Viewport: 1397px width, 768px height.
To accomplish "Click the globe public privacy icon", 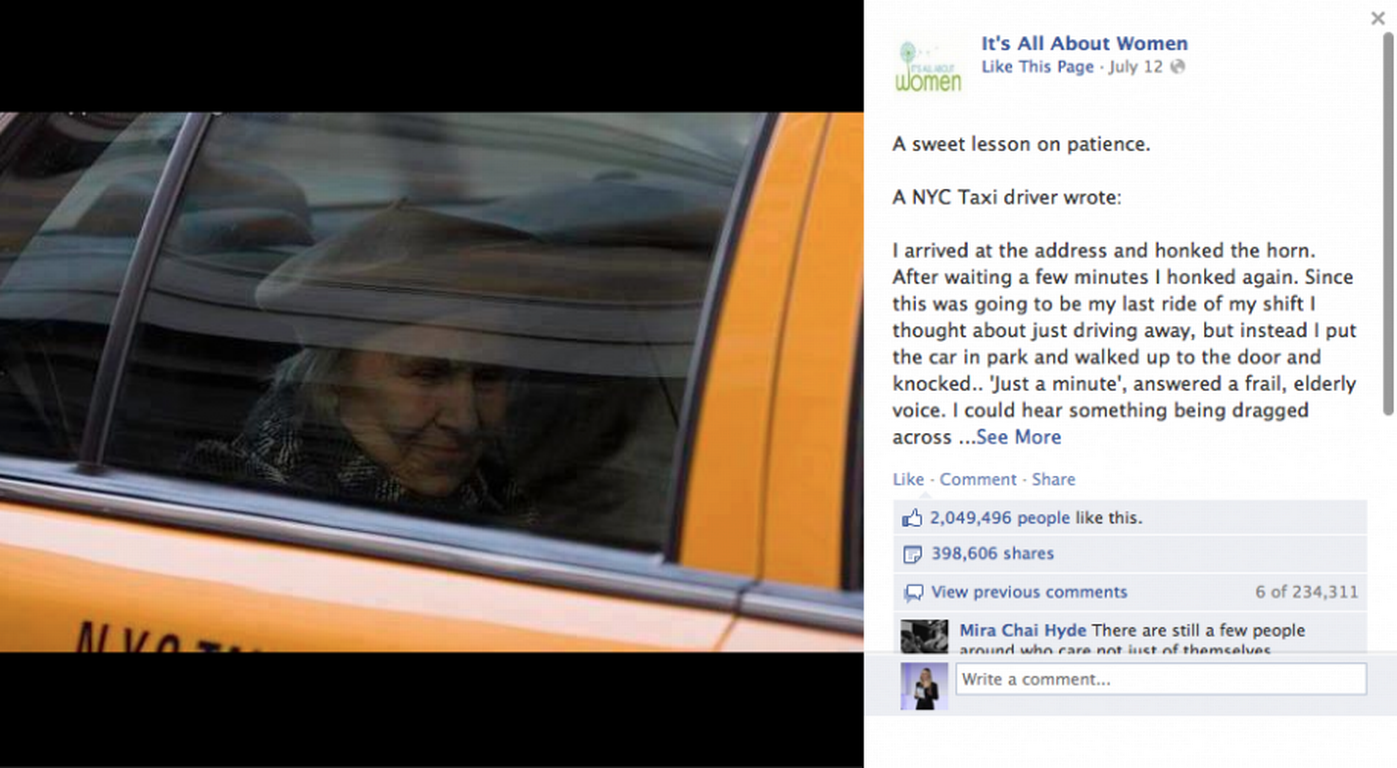I will (1178, 67).
